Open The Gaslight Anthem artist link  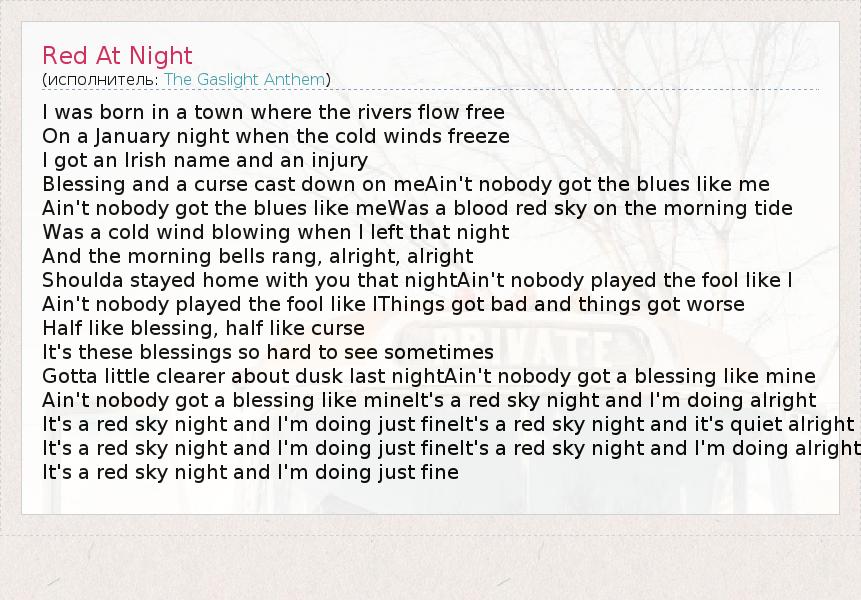click(244, 79)
